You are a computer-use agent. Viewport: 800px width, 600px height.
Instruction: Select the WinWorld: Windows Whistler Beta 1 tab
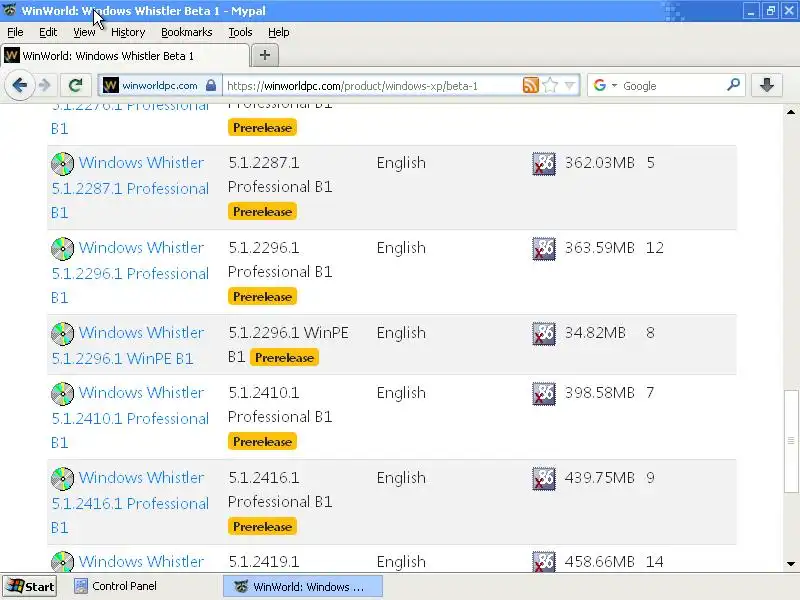(x=125, y=56)
